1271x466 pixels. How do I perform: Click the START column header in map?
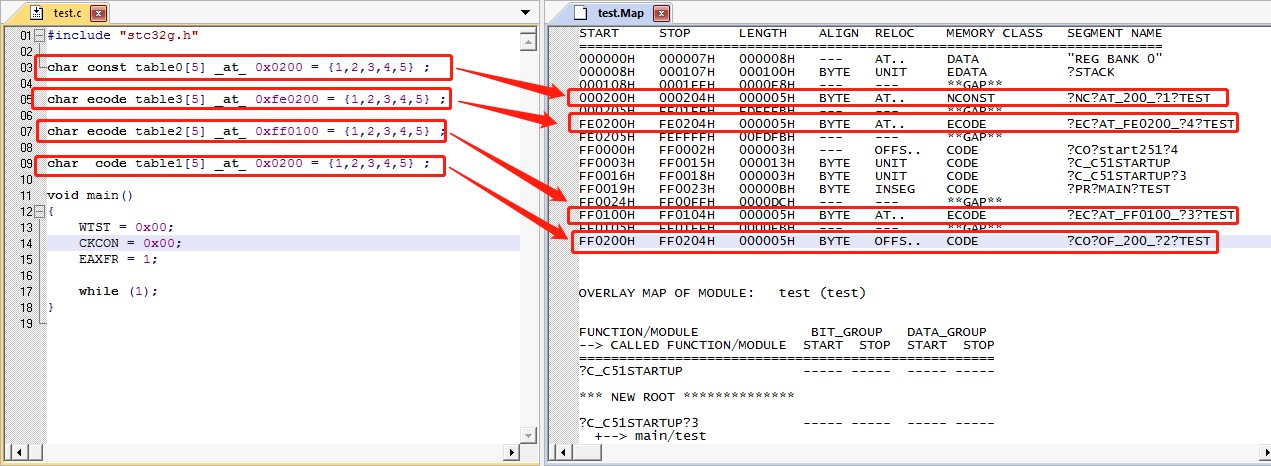pos(599,33)
